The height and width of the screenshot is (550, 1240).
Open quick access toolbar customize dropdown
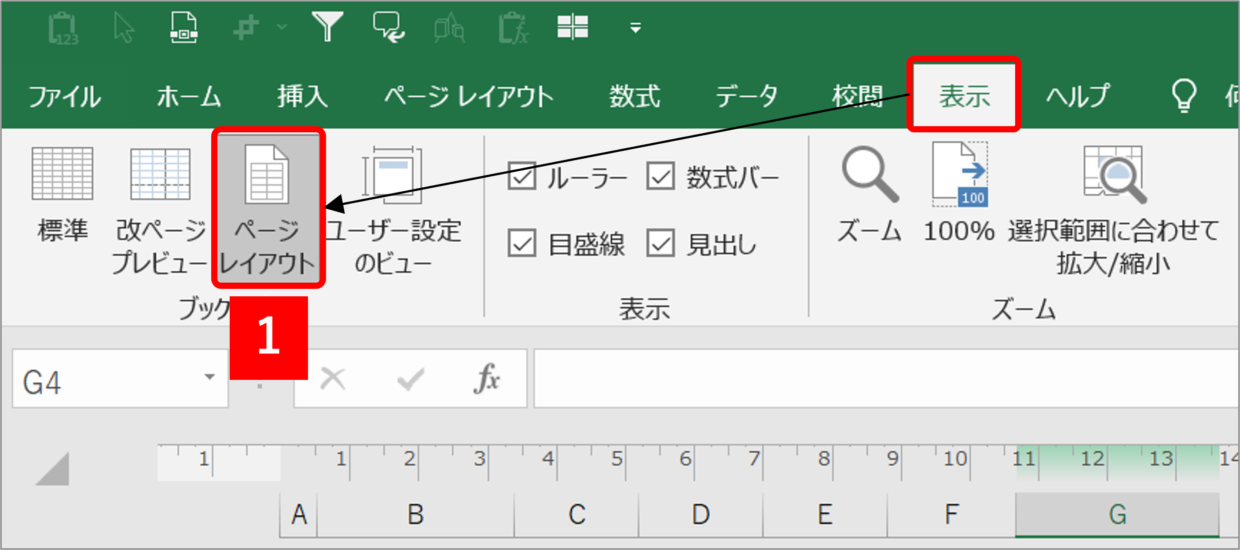pyautogui.click(x=635, y=28)
